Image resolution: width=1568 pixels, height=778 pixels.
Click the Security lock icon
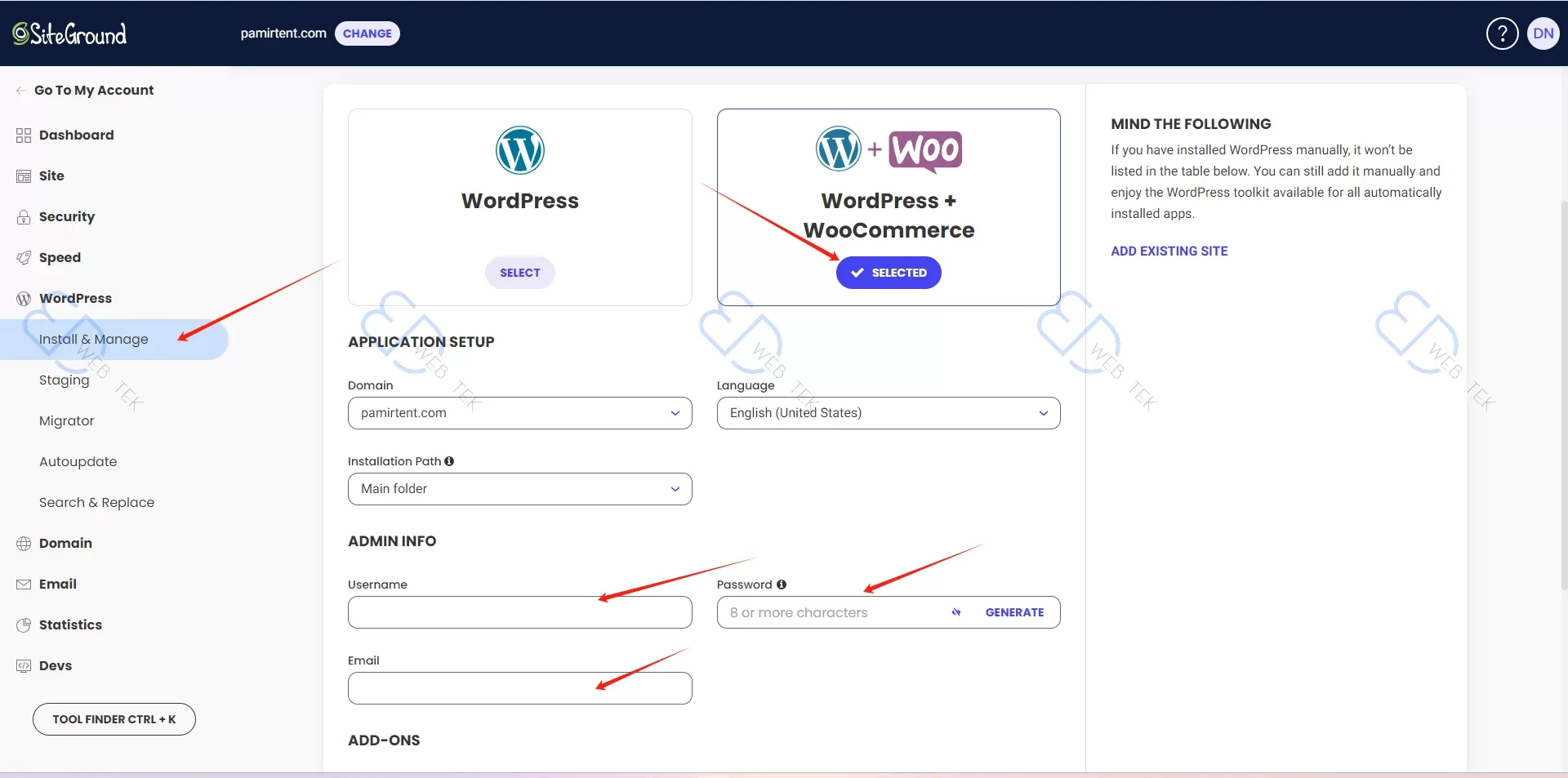click(x=24, y=217)
